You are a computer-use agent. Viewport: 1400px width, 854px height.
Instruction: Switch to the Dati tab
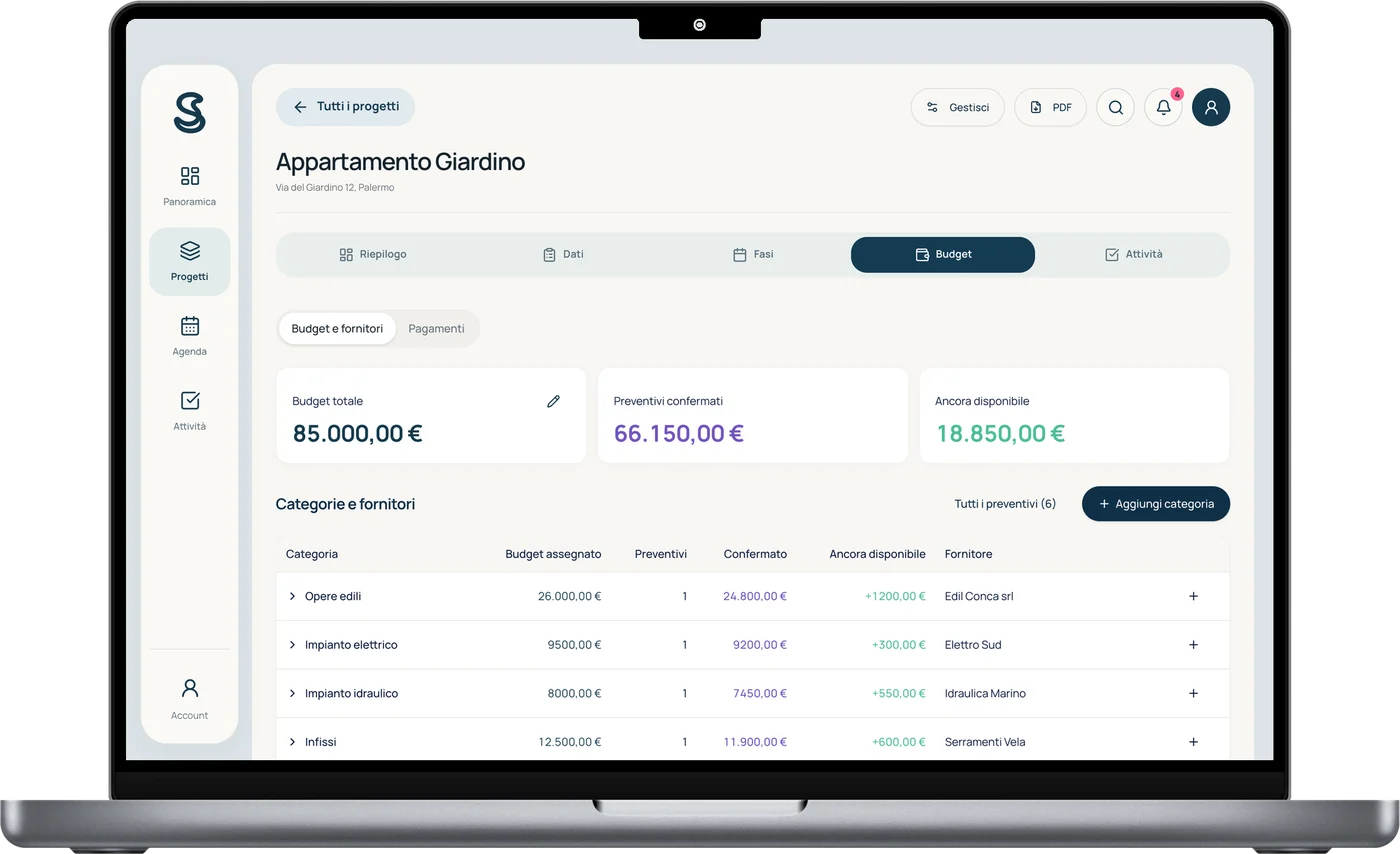point(563,255)
